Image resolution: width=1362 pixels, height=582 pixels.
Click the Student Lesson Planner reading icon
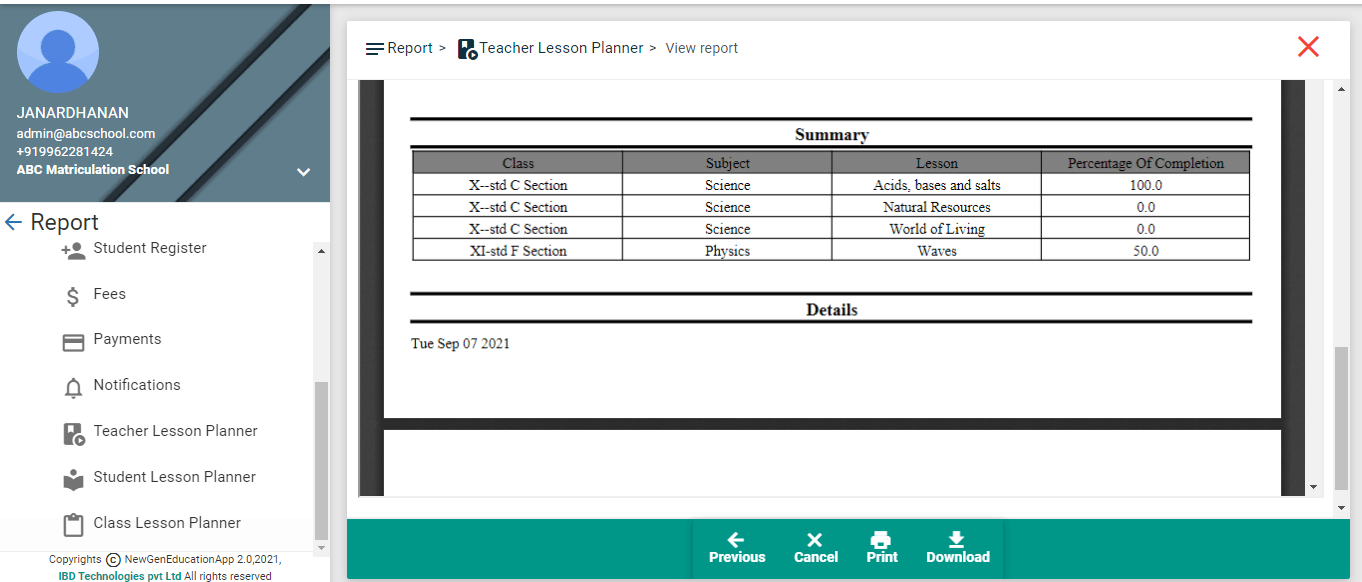[x=73, y=480]
